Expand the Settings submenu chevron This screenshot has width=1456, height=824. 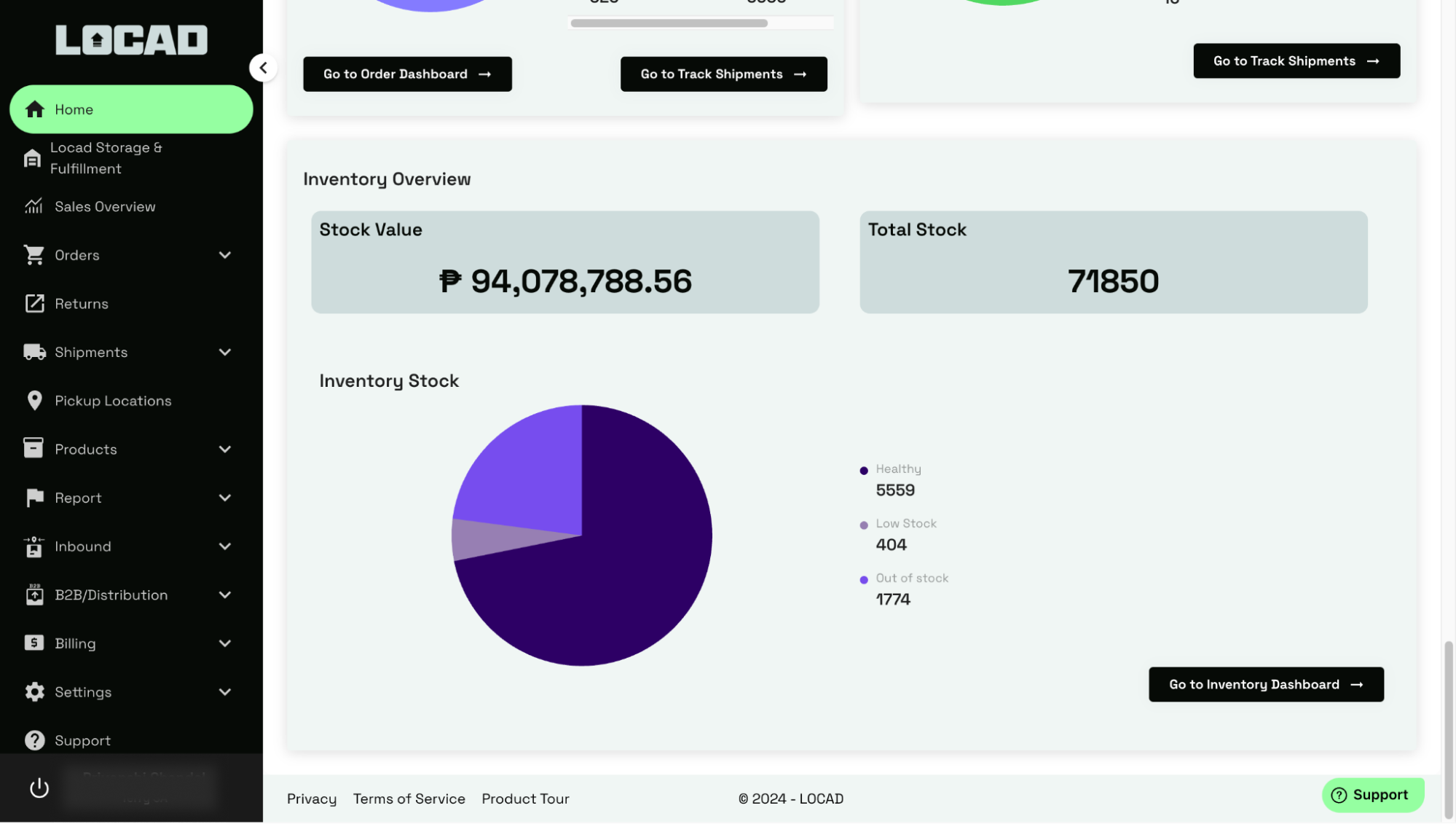click(225, 692)
